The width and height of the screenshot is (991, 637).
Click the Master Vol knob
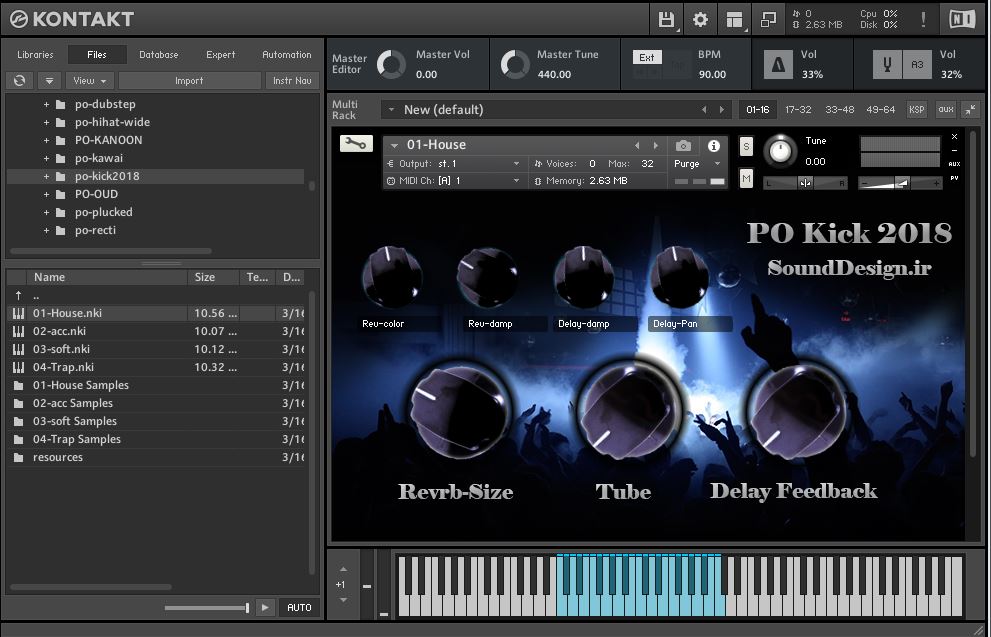tap(391, 64)
